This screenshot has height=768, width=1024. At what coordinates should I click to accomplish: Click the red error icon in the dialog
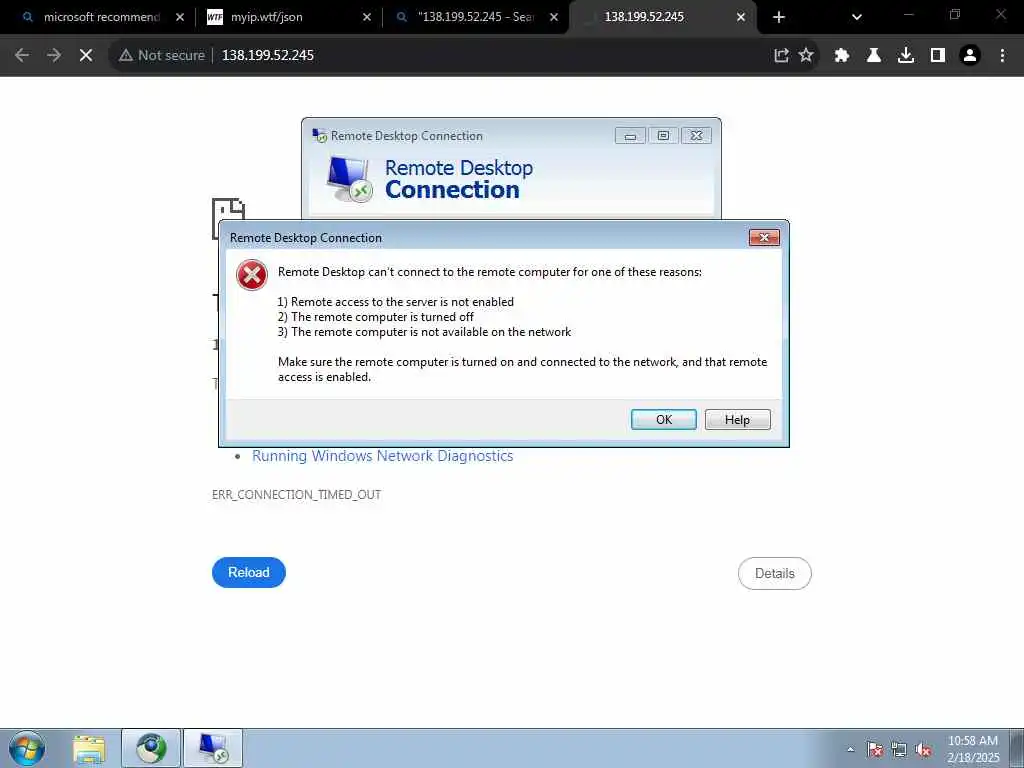[x=252, y=275]
